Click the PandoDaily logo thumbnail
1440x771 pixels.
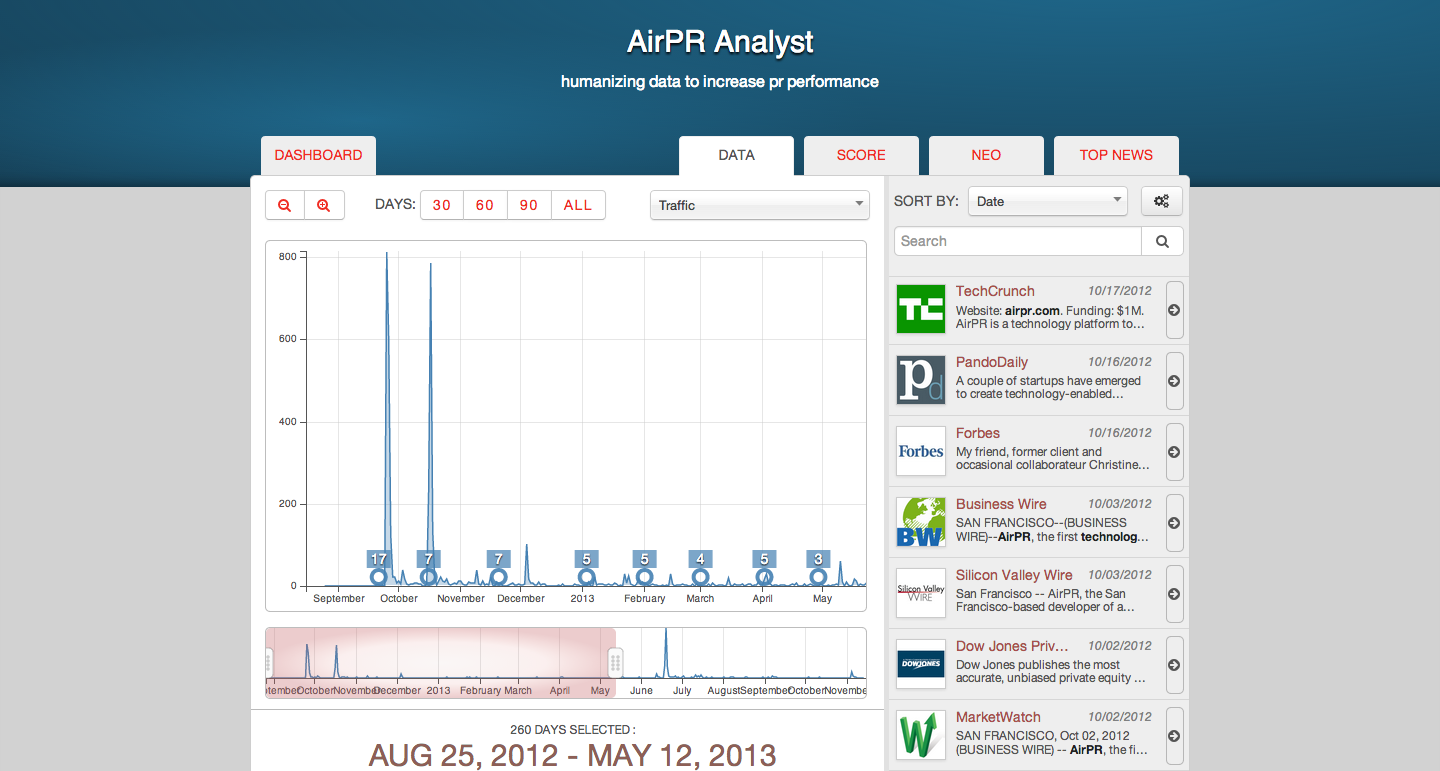click(x=921, y=381)
